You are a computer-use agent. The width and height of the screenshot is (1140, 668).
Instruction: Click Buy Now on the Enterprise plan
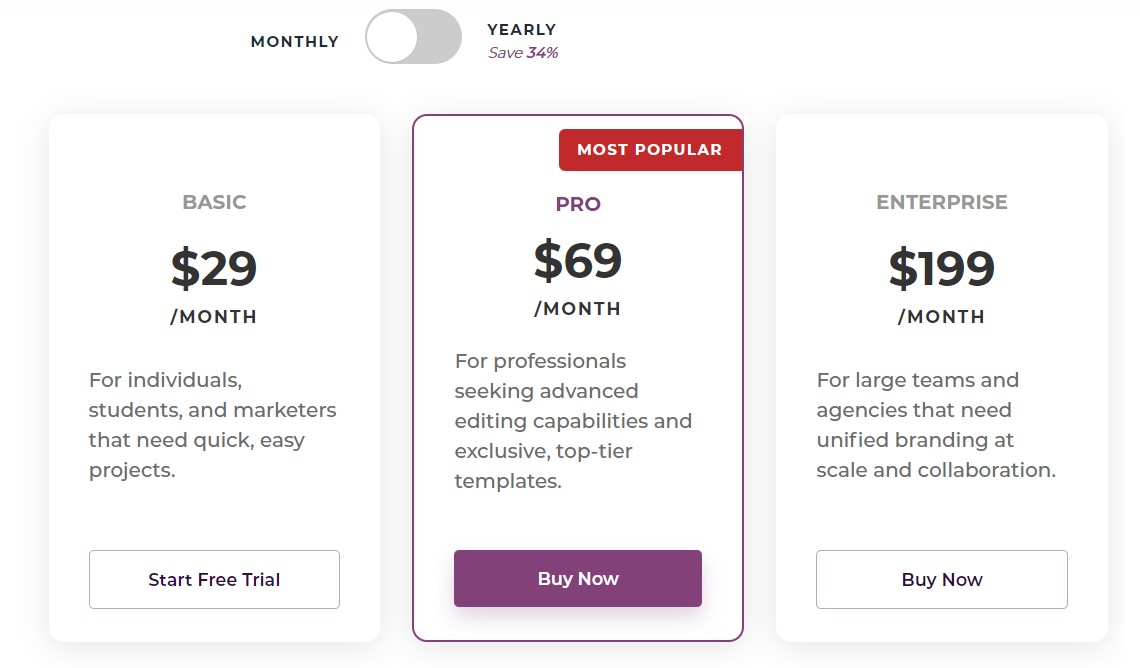click(941, 579)
